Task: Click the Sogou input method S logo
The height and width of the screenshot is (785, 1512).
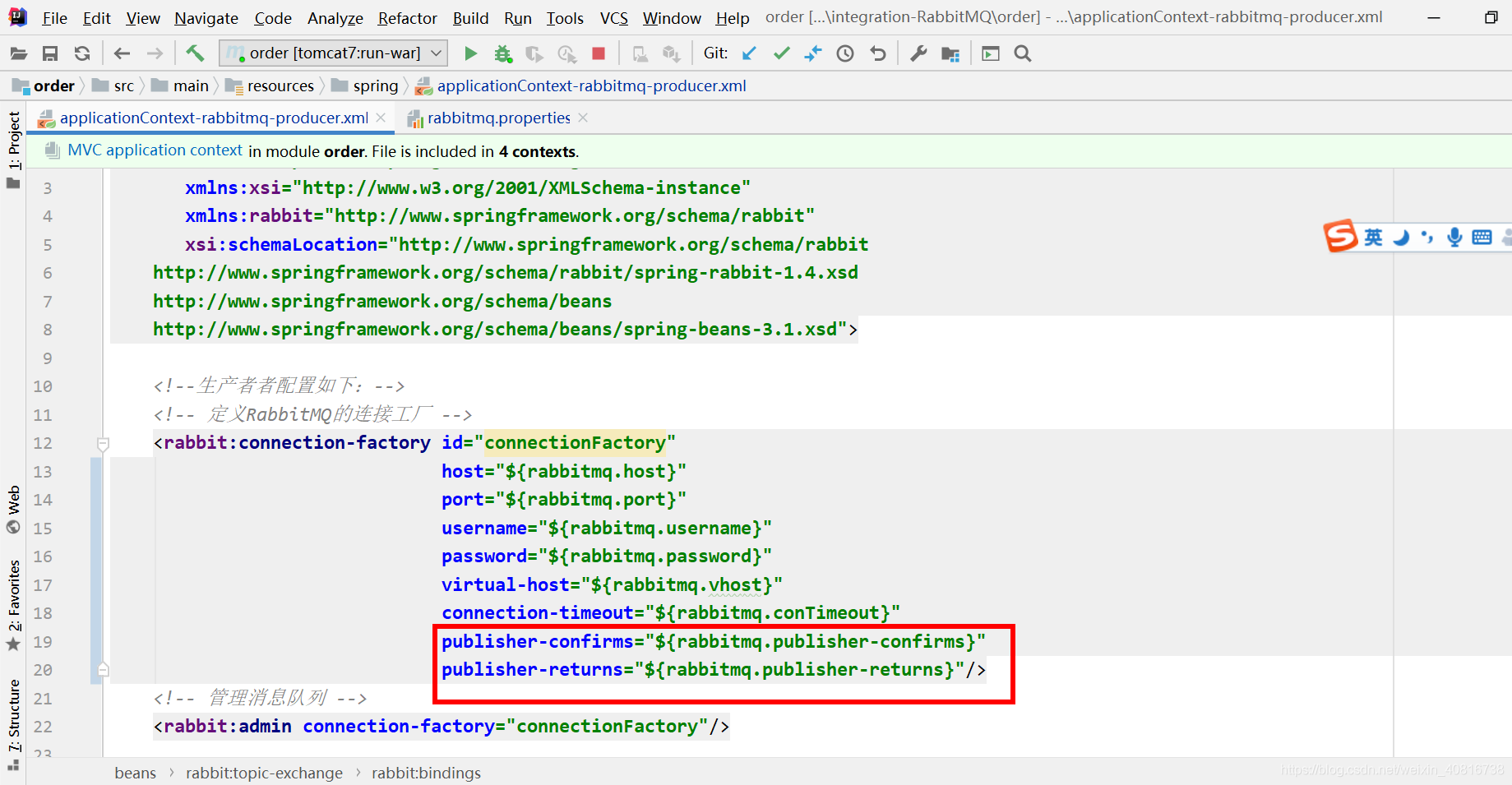Action: (x=1340, y=237)
